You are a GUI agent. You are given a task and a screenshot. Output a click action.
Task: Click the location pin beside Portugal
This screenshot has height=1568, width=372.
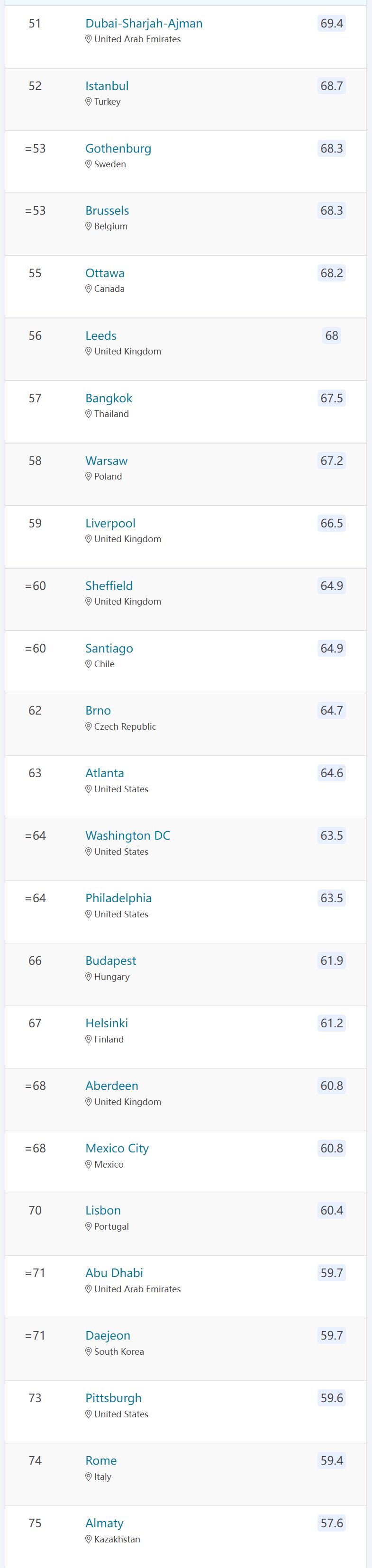click(x=88, y=1226)
